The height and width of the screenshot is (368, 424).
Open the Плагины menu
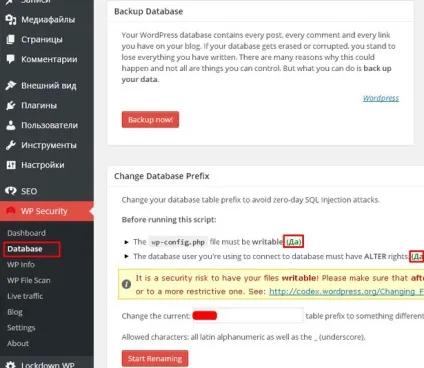coord(47,105)
